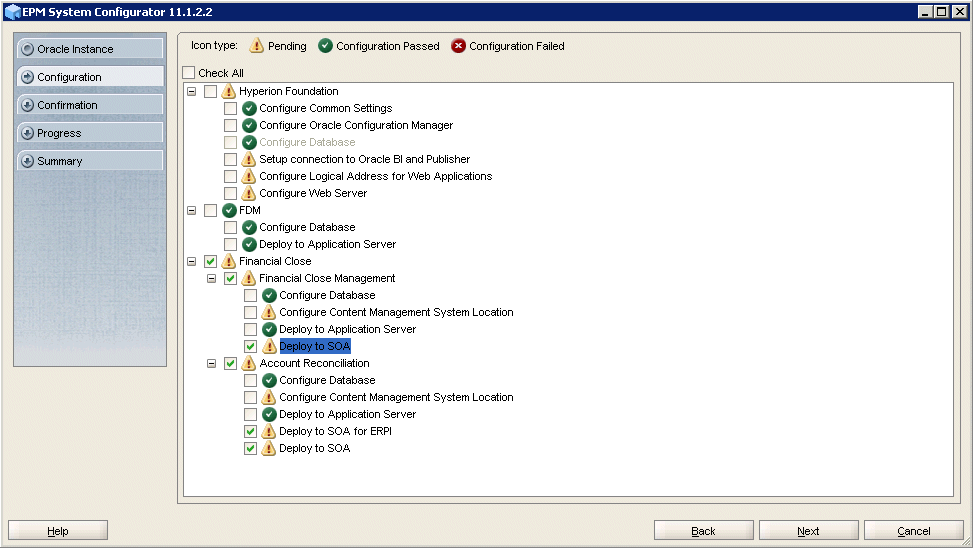Click the Pending legend warning icon
This screenshot has height=548, width=973.
click(x=257, y=46)
